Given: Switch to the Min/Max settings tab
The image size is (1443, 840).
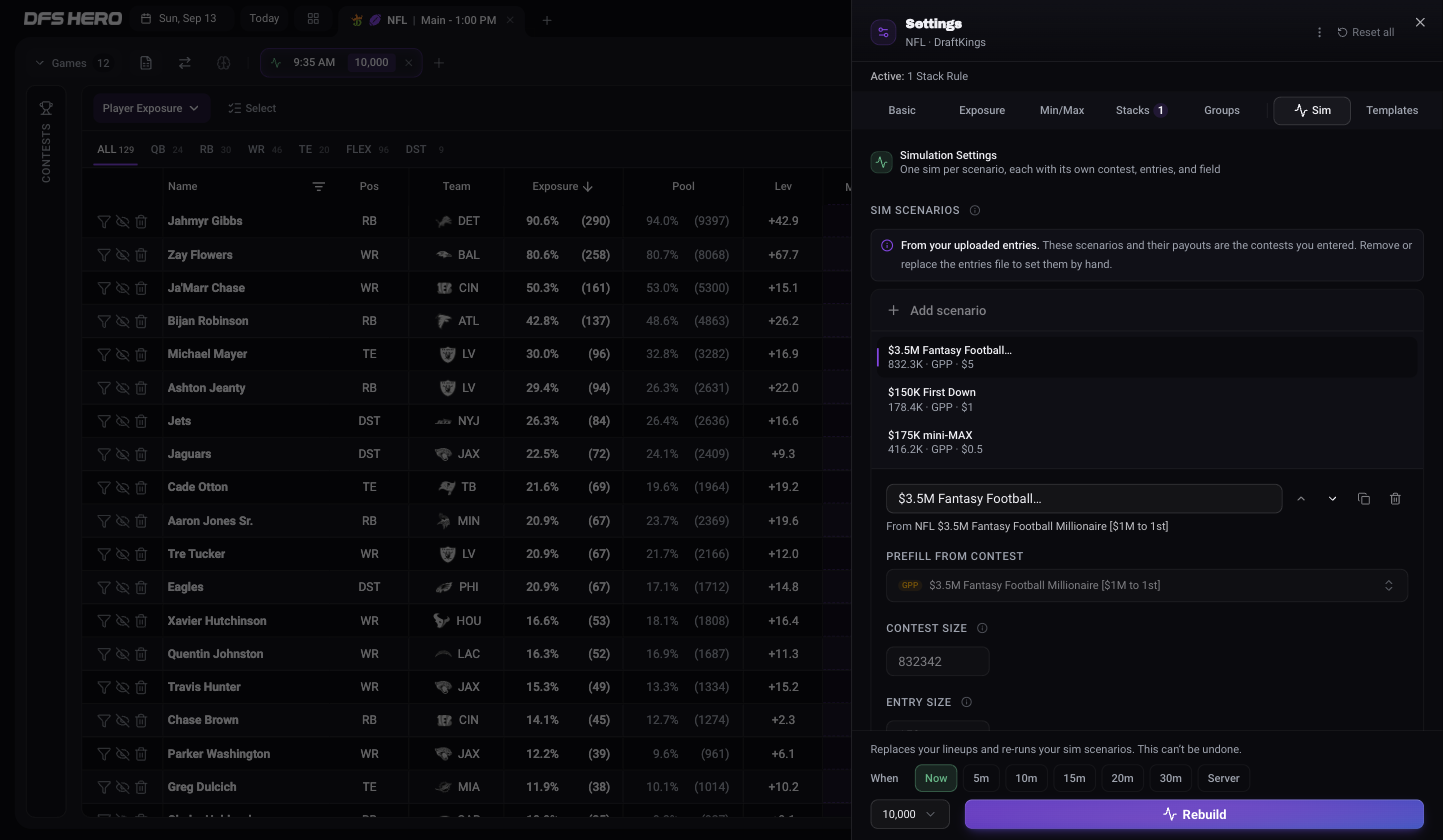Looking at the screenshot, I should coord(1062,110).
